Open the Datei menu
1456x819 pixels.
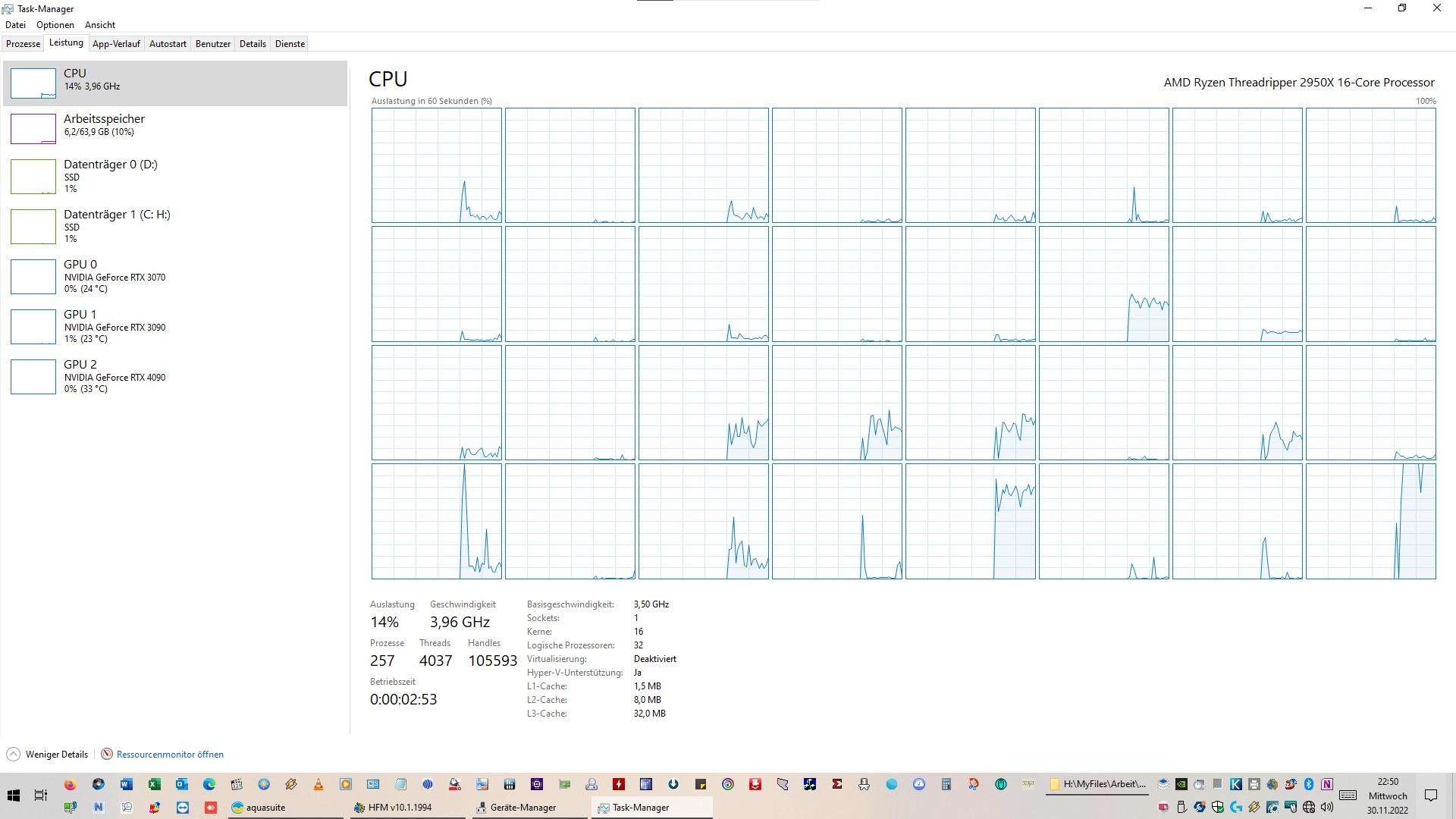click(x=15, y=25)
